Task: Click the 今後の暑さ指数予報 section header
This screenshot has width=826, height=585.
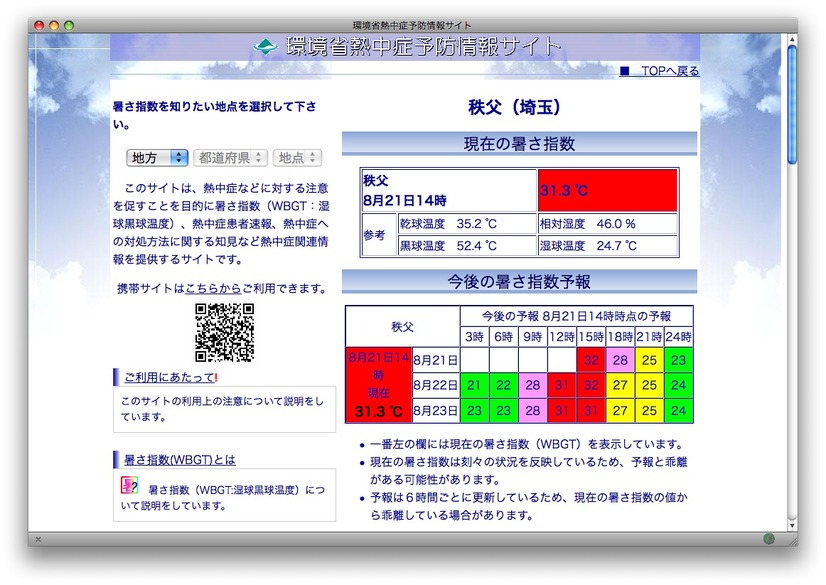Action: click(519, 282)
